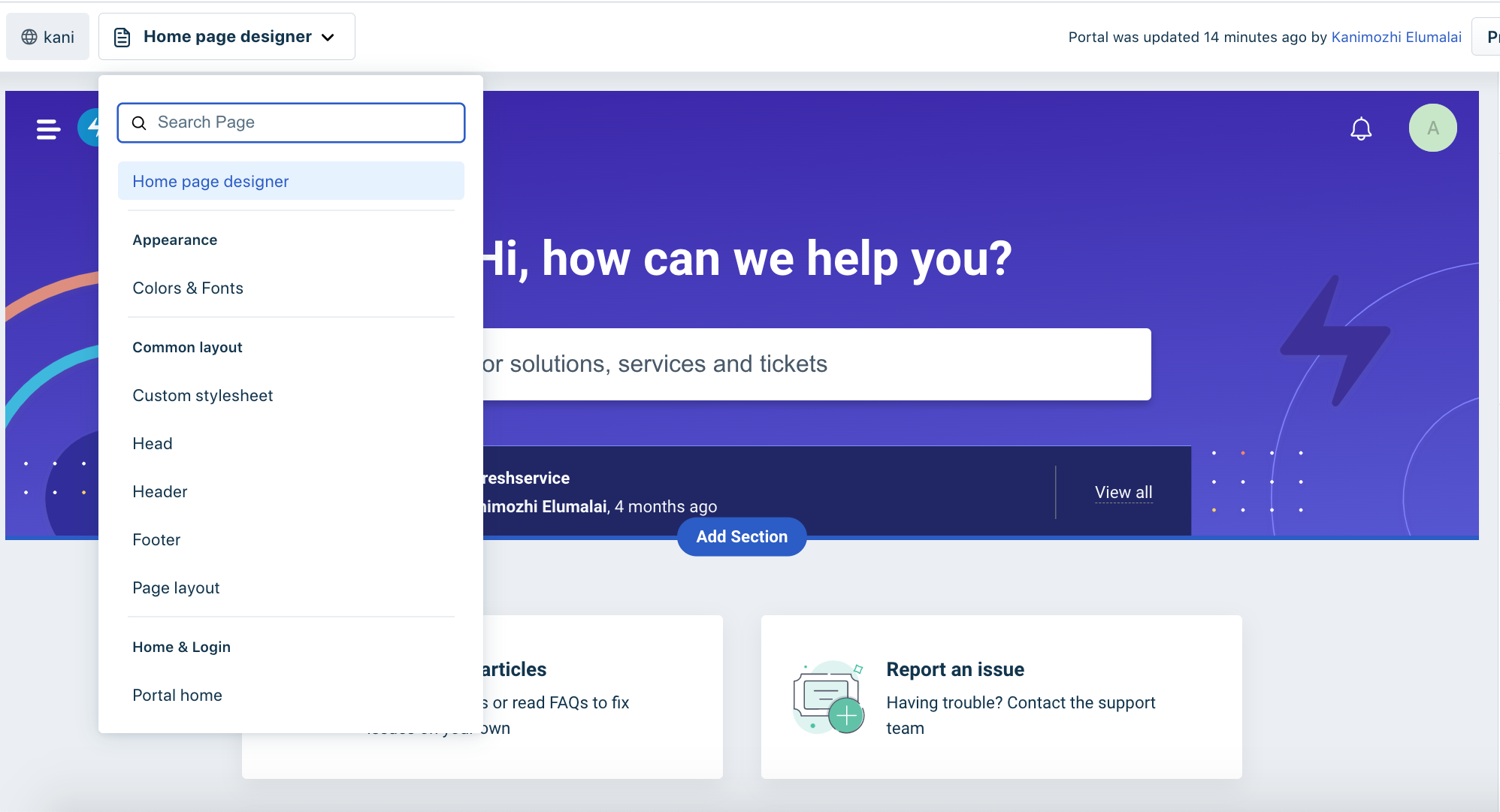
Task: Click the Freshservice lightning logo
Action: (89, 127)
